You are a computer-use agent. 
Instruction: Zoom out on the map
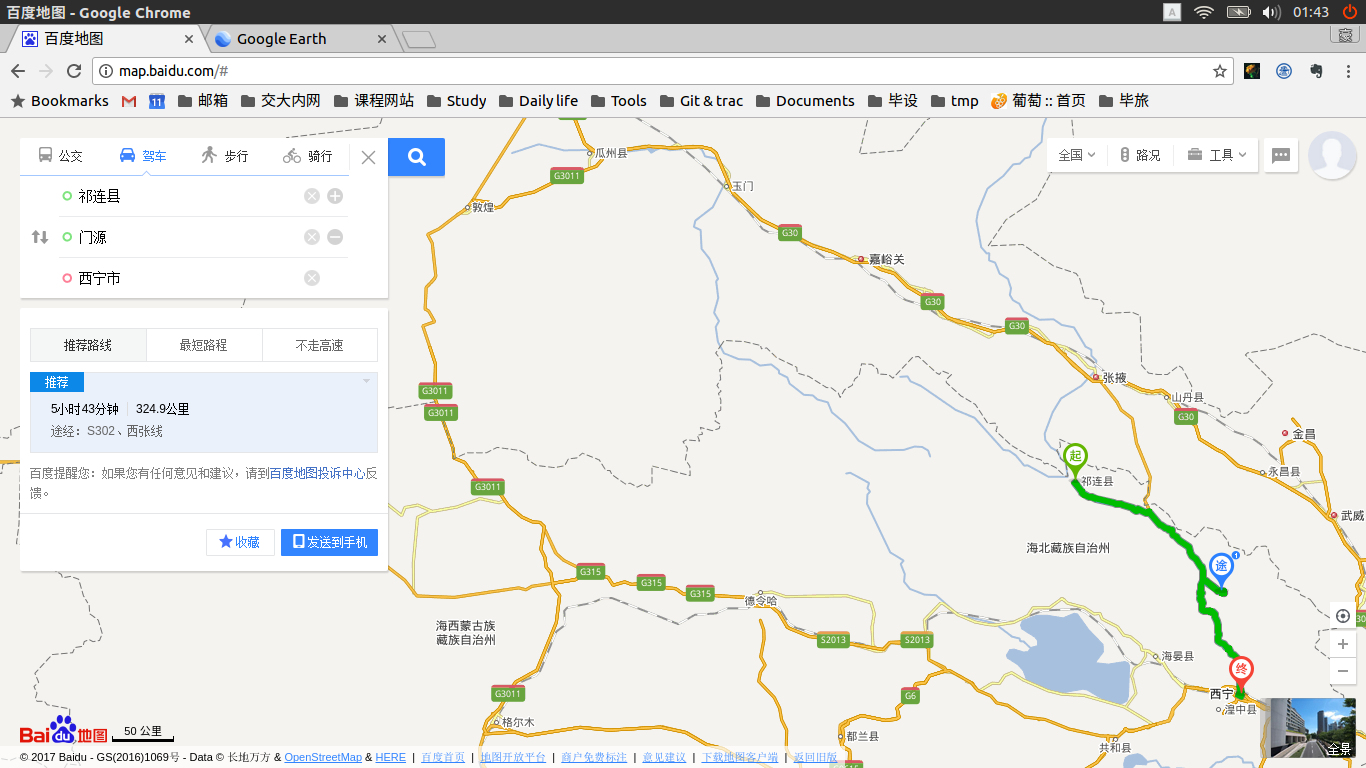[1343, 671]
